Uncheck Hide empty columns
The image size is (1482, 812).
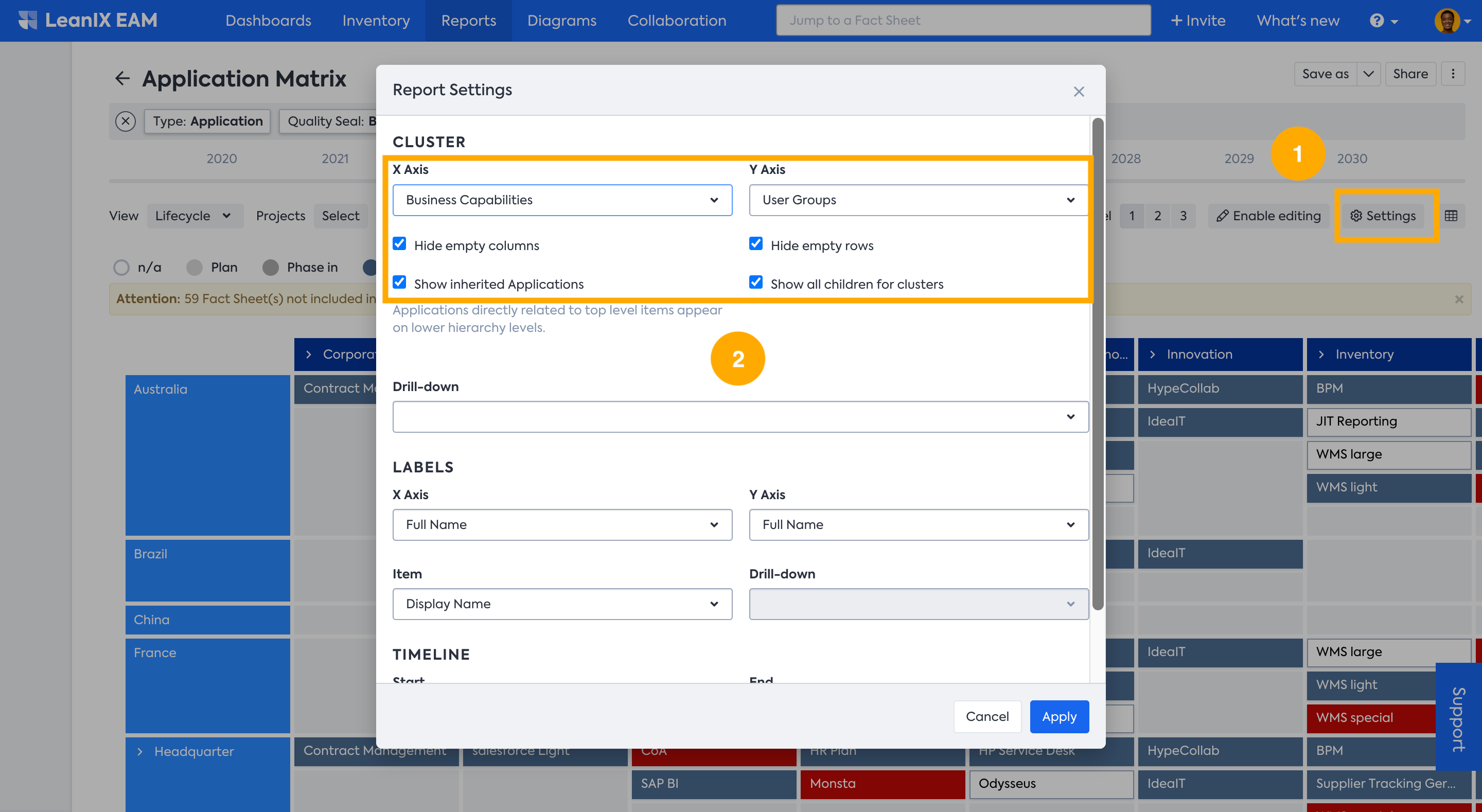(399, 244)
